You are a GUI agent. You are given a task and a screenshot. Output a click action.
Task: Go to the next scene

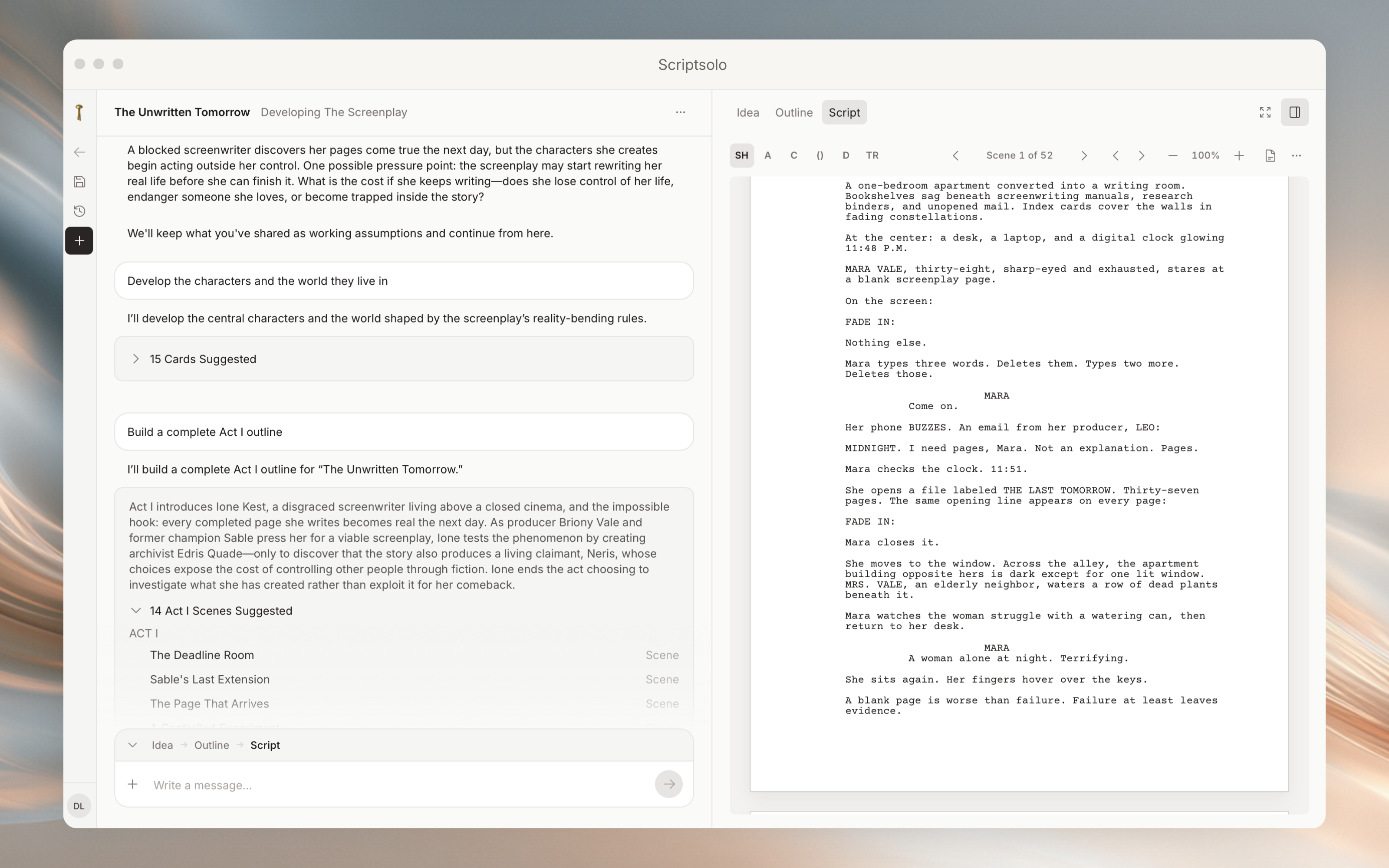point(1084,155)
